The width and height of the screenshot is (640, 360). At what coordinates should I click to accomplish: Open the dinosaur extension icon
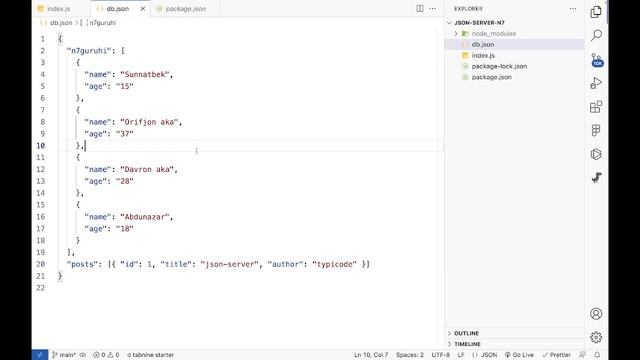[596, 178]
